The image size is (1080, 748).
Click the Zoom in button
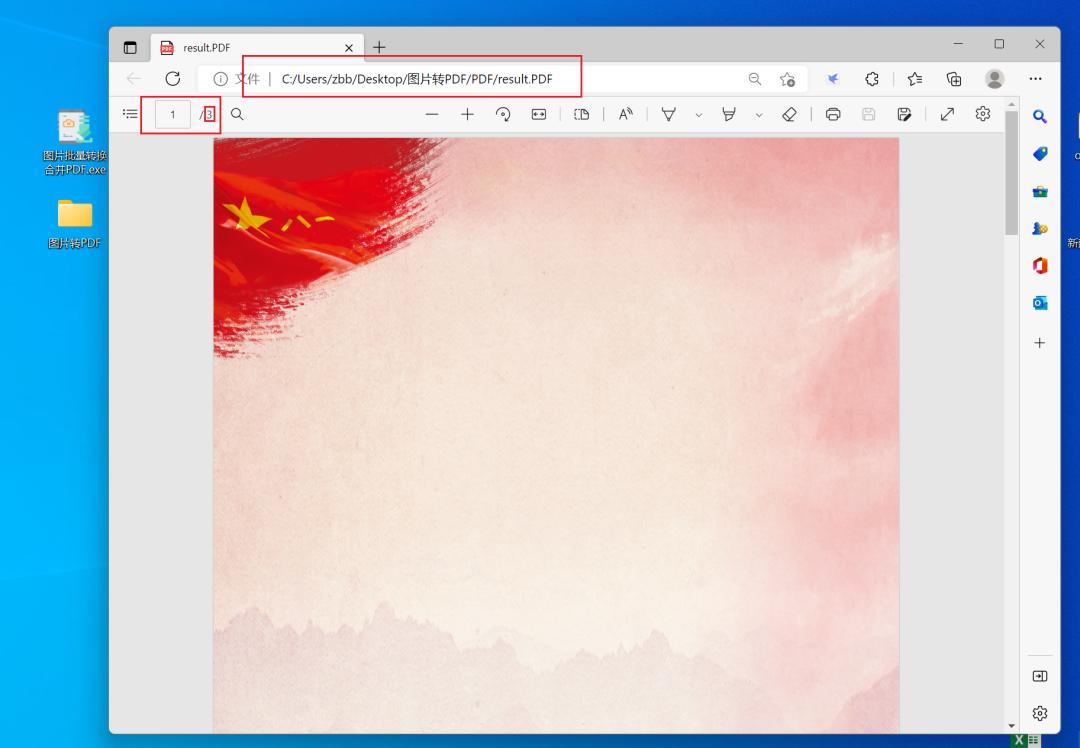(x=467, y=114)
